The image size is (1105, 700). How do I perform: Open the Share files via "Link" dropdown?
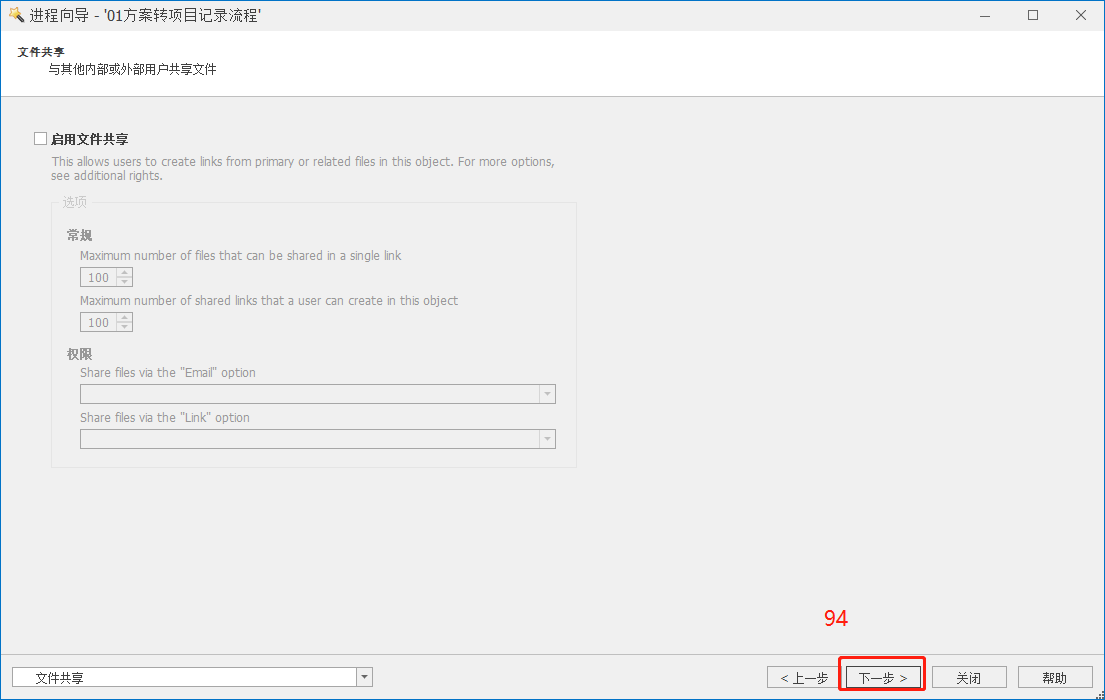click(546, 439)
